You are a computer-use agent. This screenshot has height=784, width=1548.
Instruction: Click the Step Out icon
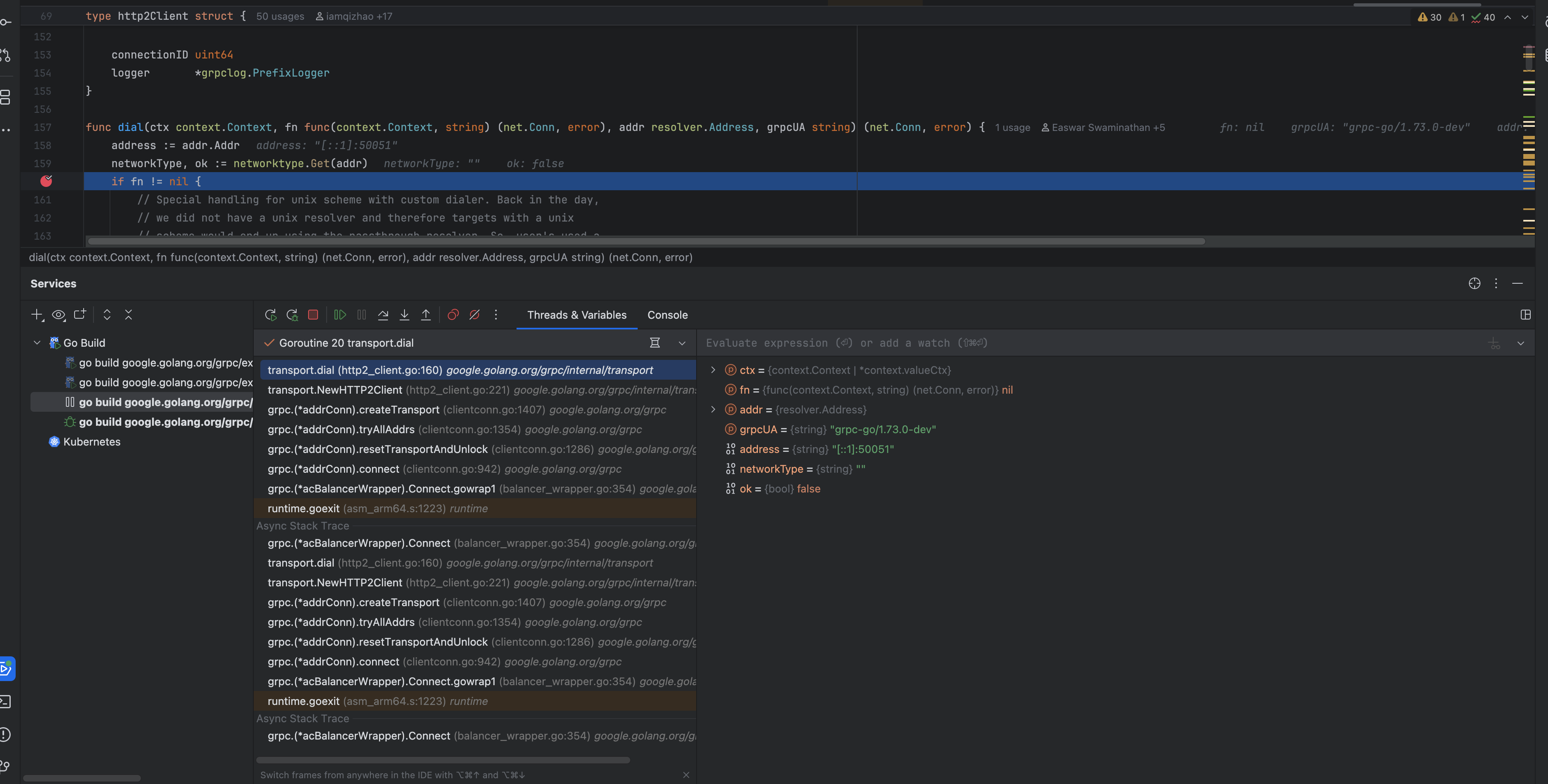coord(426,314)
